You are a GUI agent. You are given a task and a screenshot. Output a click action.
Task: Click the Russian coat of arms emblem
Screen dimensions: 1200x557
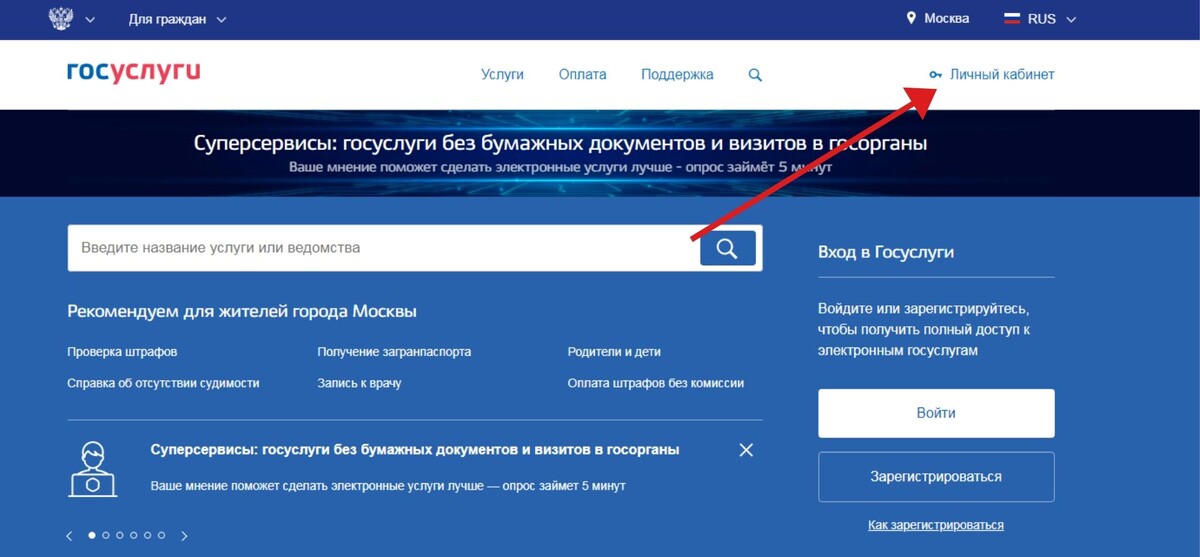(60, 19)
